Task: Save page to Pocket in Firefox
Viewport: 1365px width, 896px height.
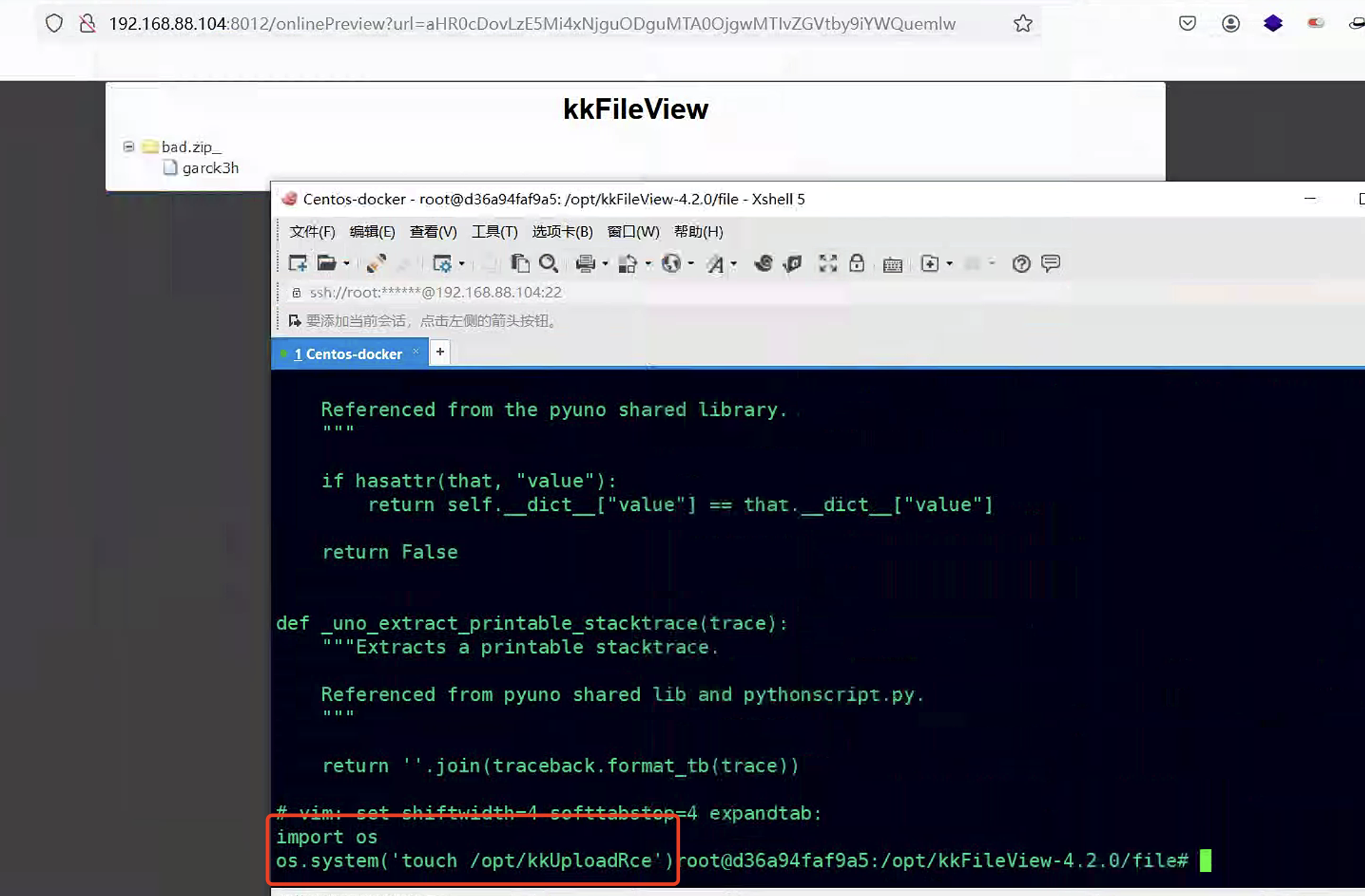Action: pyautogui.click(x=1187, y=22)
